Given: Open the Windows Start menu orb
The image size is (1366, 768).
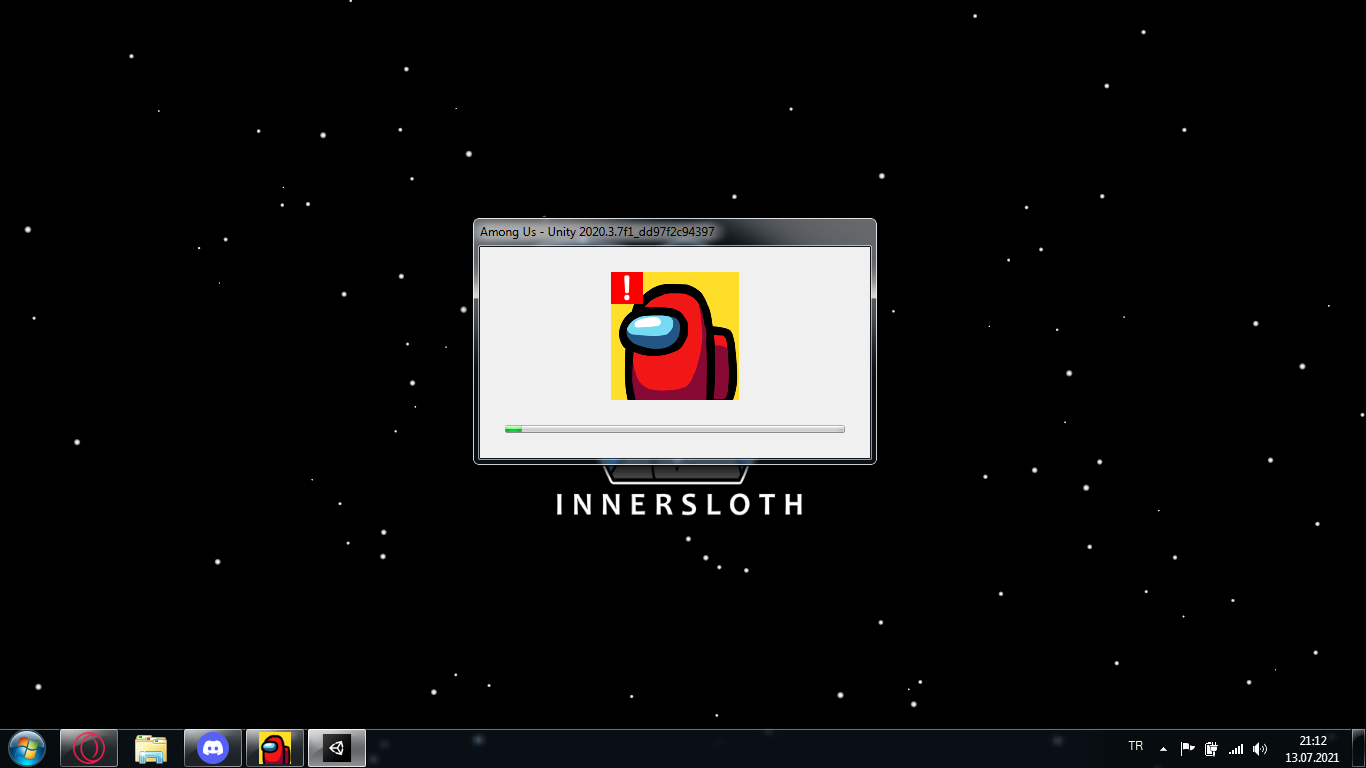Looking at the screenshot, I should 27,748.
